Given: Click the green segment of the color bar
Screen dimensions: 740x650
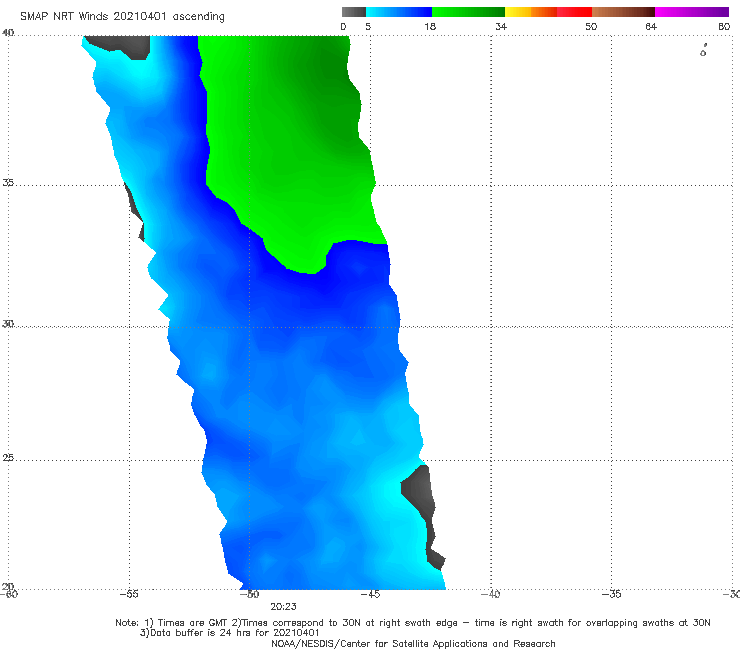Looking at the screenshot, I should [x=468, y=12].
